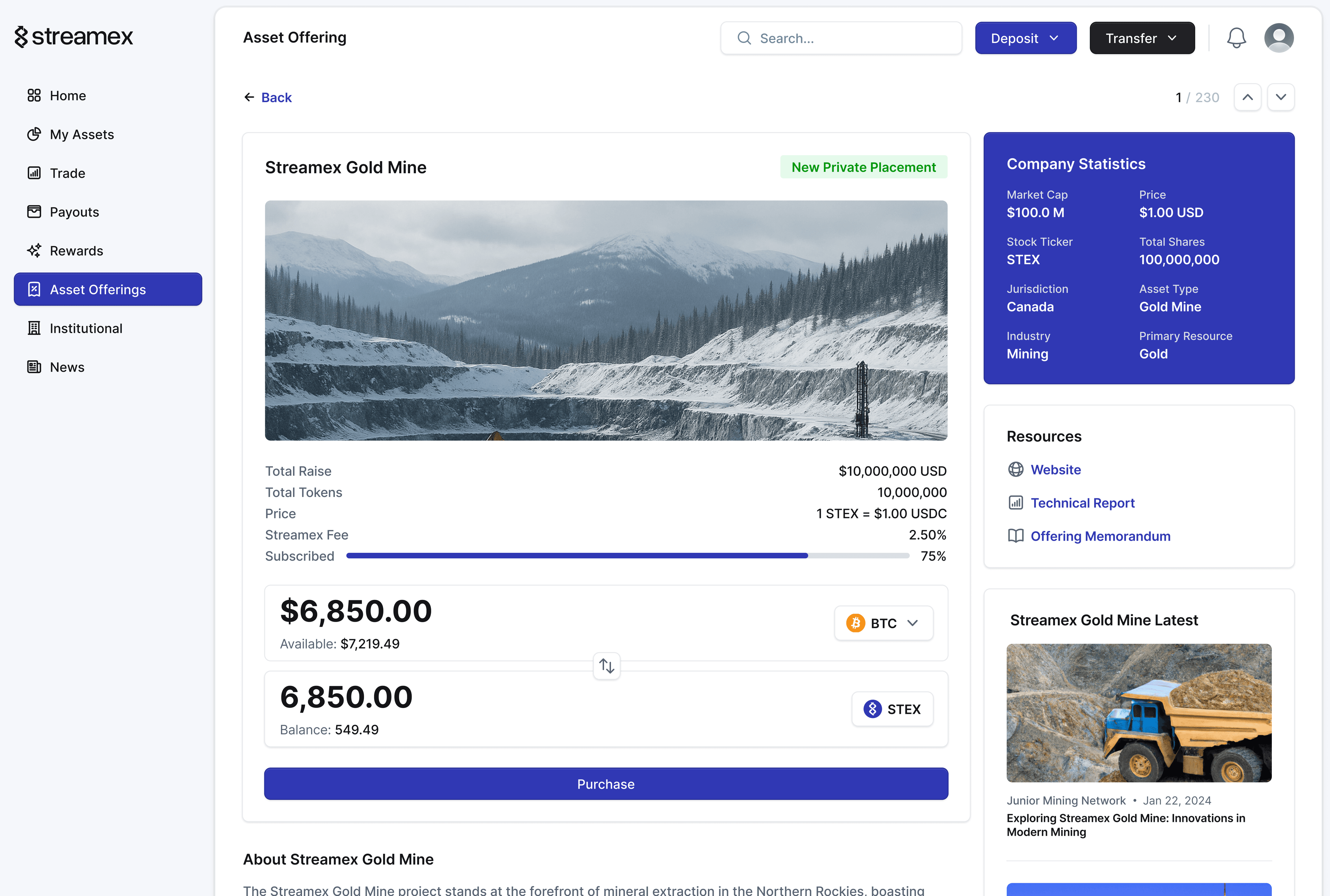Open My Assets in the sidebar
This screenshot has height=896, width=1330.
108,134
